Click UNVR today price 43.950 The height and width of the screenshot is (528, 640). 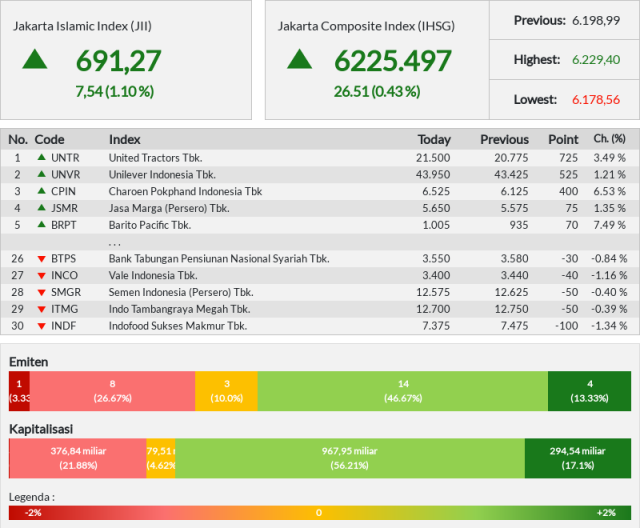pos(433,174)
